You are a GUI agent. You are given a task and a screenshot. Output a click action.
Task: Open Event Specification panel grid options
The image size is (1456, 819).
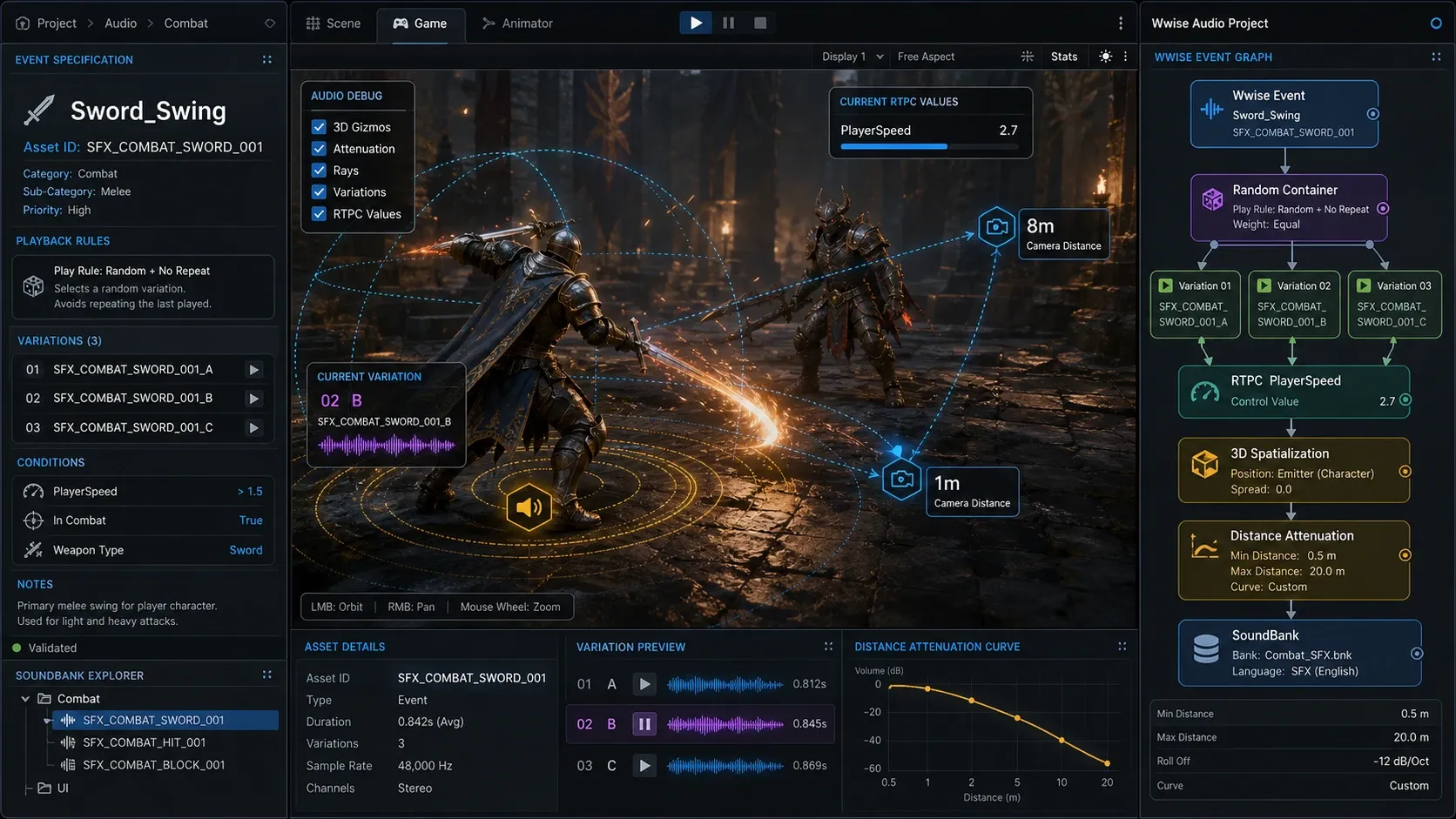click(x=267, y=59)
